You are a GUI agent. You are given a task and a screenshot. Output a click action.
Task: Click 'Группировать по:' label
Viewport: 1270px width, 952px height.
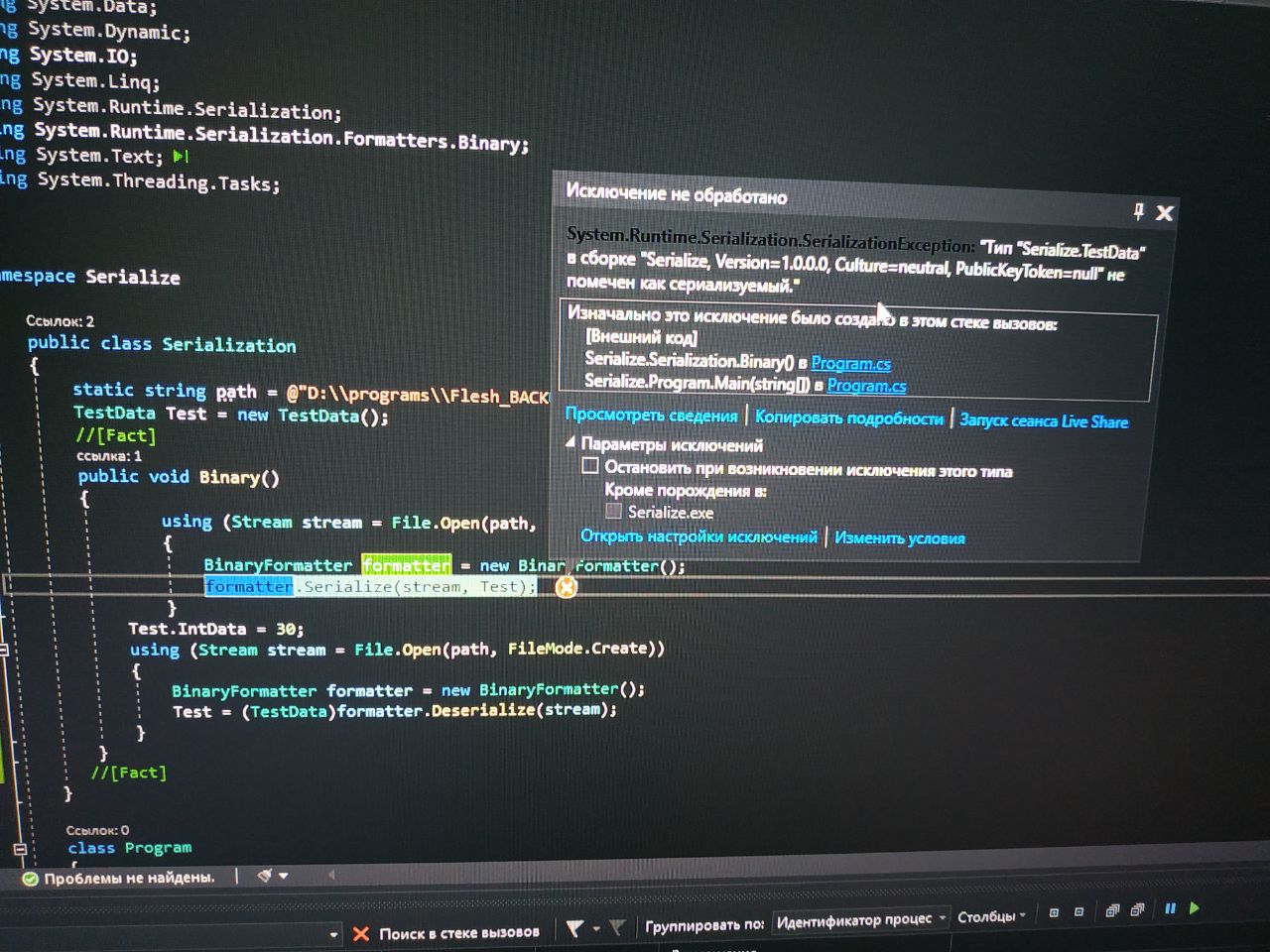pyautogui.click(x=704, y=924)
